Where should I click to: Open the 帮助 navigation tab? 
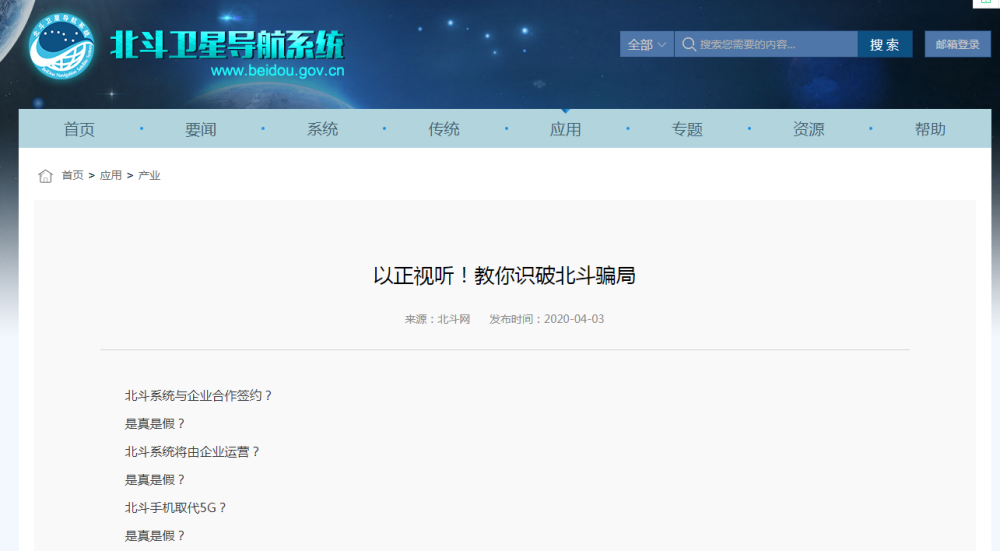[930, 129]
